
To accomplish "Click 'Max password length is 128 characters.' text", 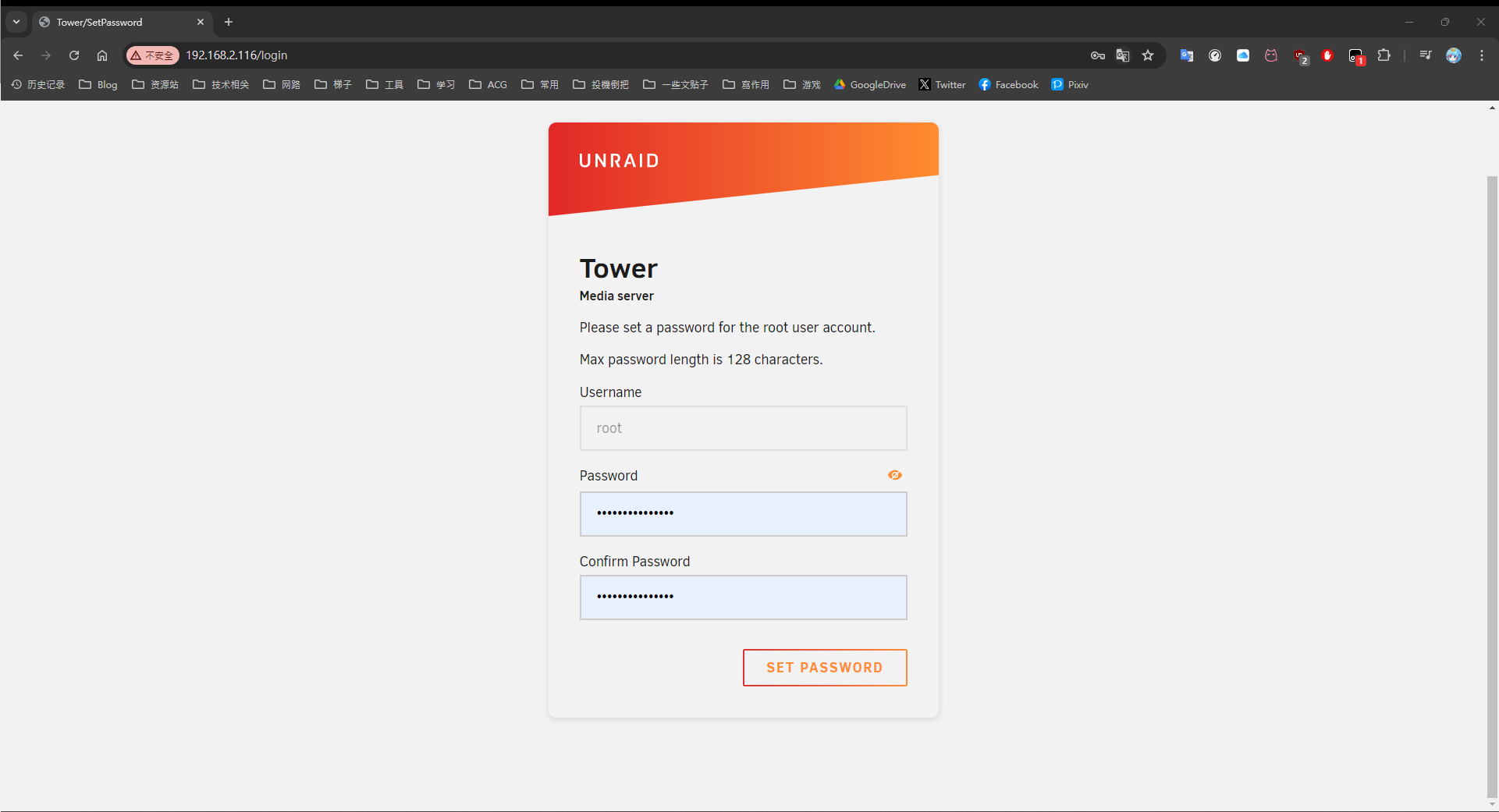I will [701, 360].
